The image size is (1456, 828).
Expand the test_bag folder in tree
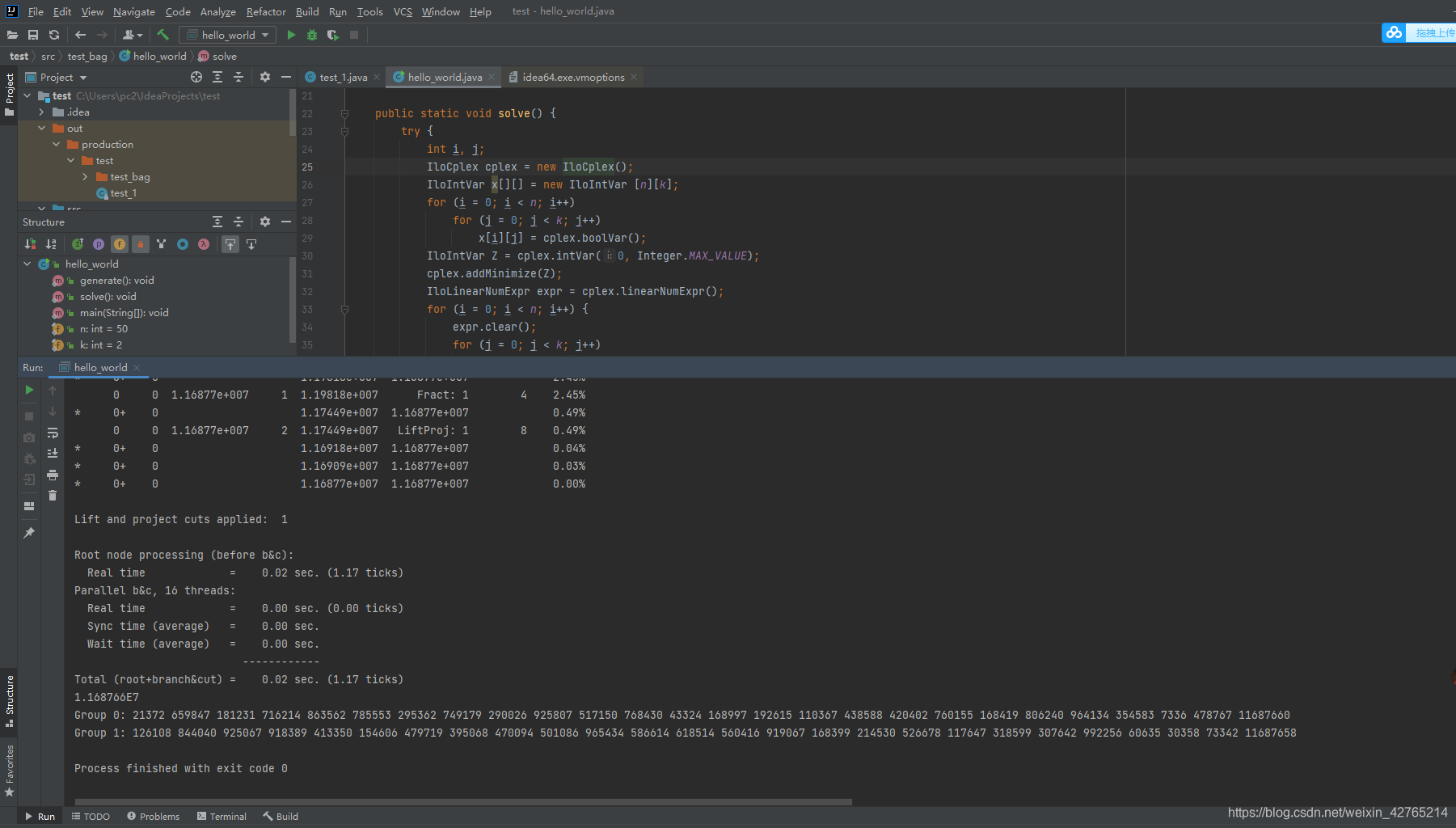(x=86, y=176)
